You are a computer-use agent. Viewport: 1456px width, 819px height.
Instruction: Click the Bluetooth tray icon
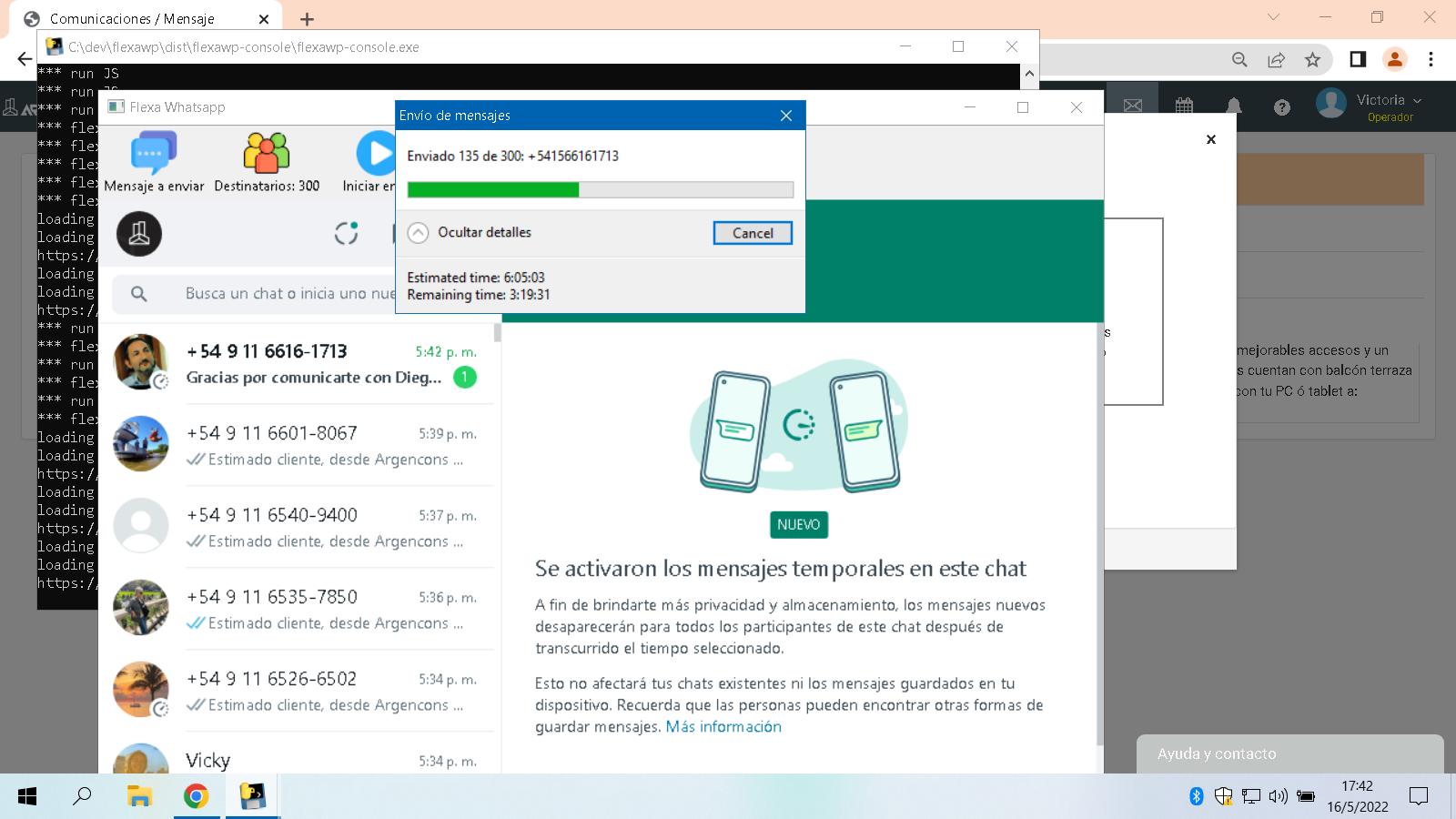(1197, 797)
